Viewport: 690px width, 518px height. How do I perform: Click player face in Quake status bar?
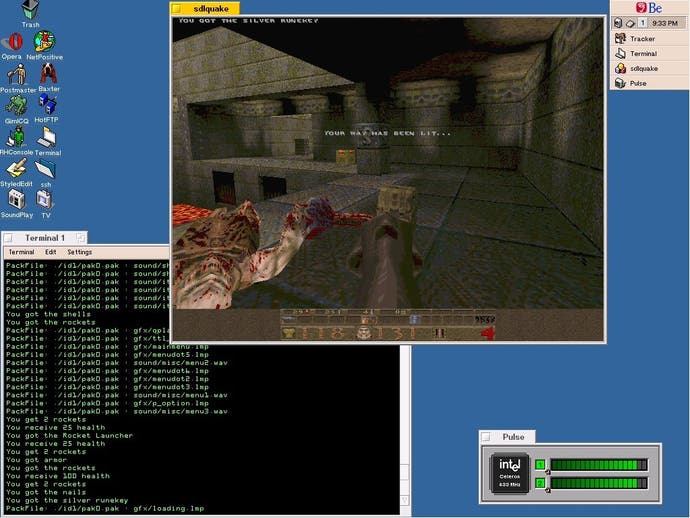(x=364, y=333)
